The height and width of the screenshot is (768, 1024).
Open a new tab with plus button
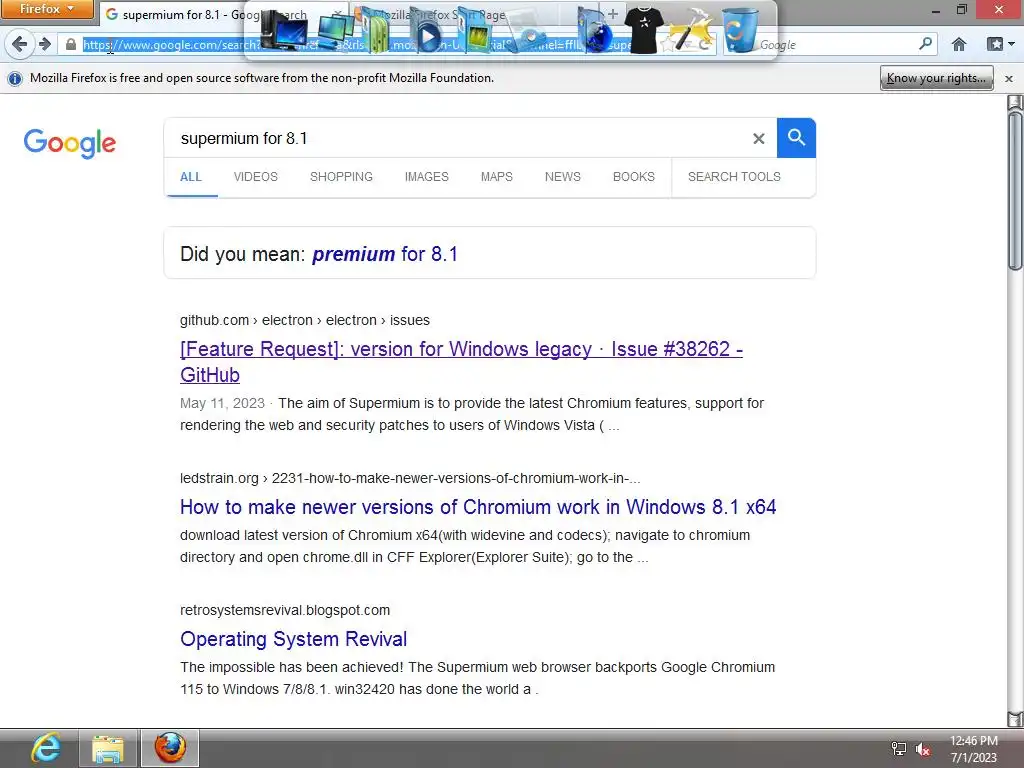coord(613,14)
